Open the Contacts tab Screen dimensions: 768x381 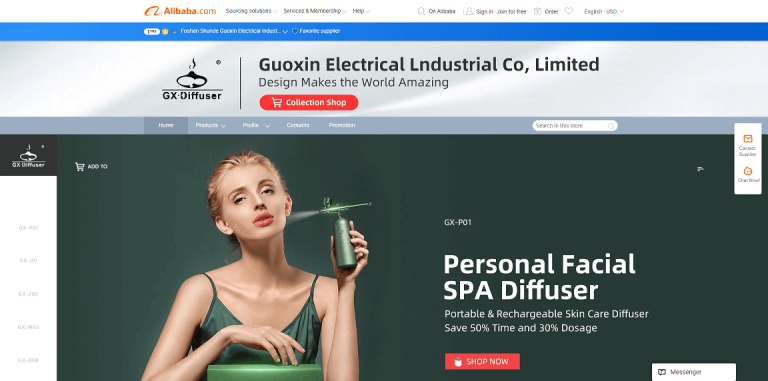(298, 125)
